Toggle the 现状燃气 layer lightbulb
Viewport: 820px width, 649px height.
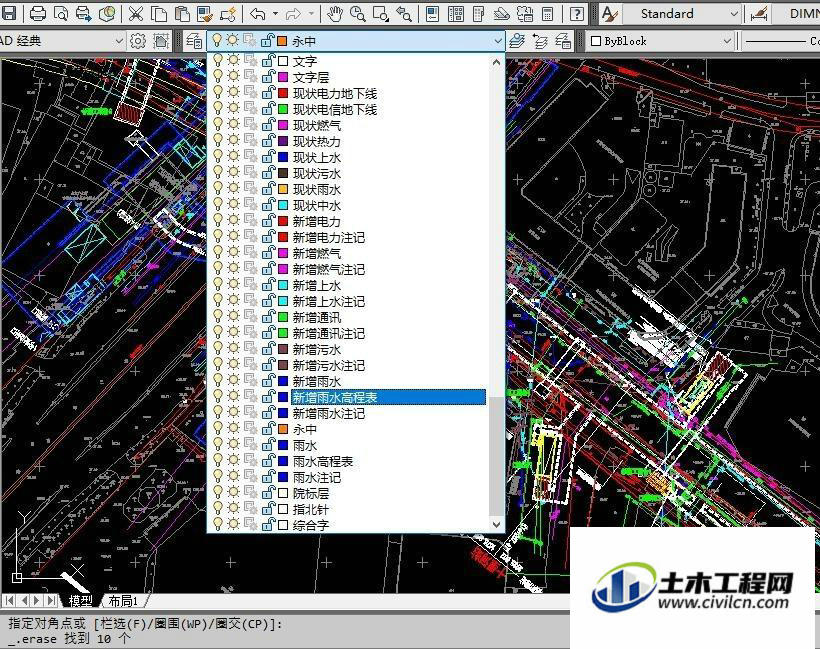point(218,125)
